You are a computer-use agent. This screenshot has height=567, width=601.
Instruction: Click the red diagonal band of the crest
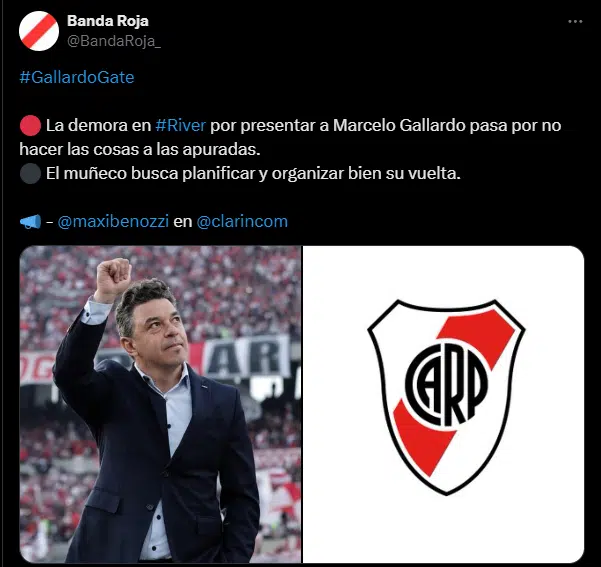click(x=454, y=391)
